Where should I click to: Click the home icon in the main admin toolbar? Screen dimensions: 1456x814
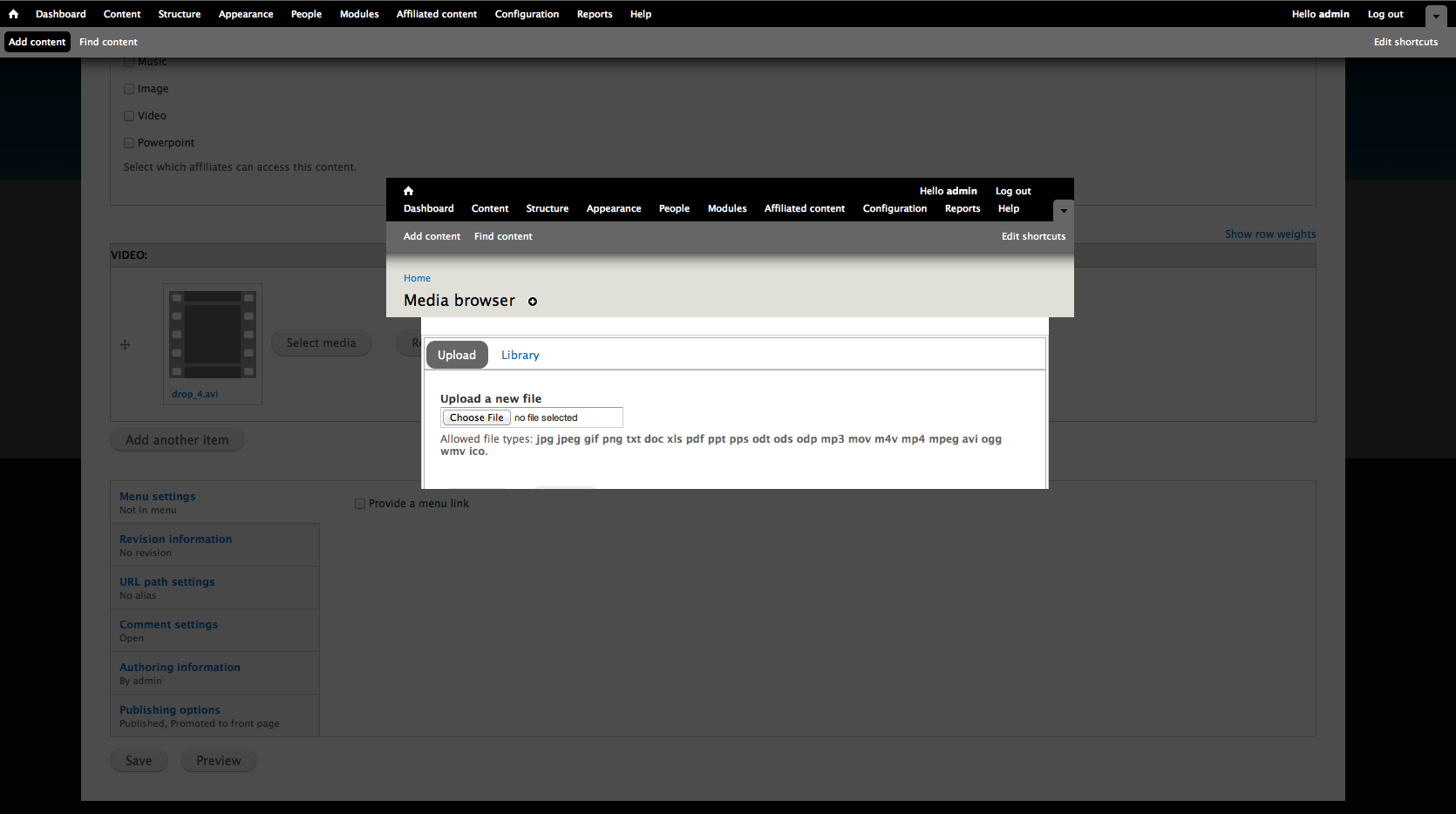pyautogui.click(x=13, y=13)
